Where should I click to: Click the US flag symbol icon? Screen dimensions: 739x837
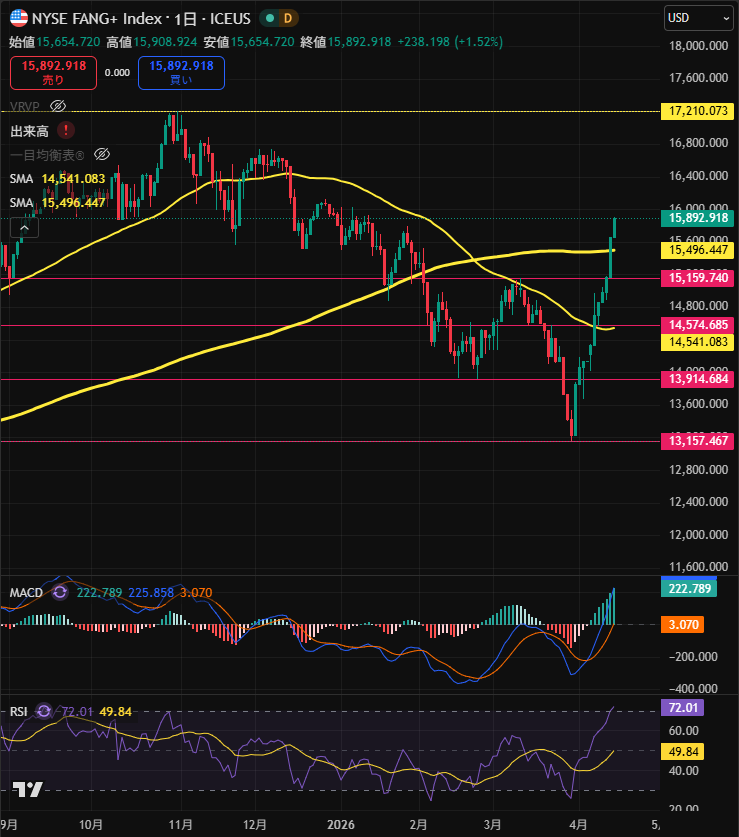click(19, 18)
